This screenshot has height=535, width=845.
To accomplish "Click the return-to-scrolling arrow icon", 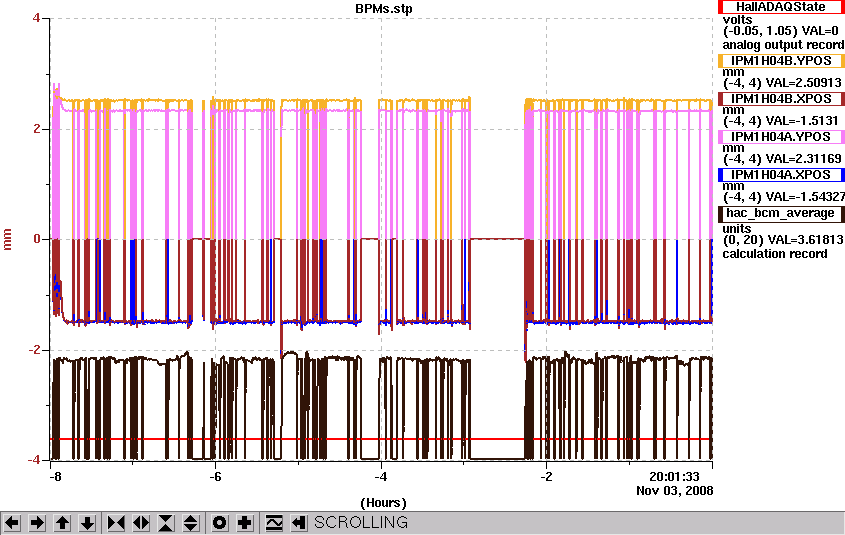I will point(299,523).
